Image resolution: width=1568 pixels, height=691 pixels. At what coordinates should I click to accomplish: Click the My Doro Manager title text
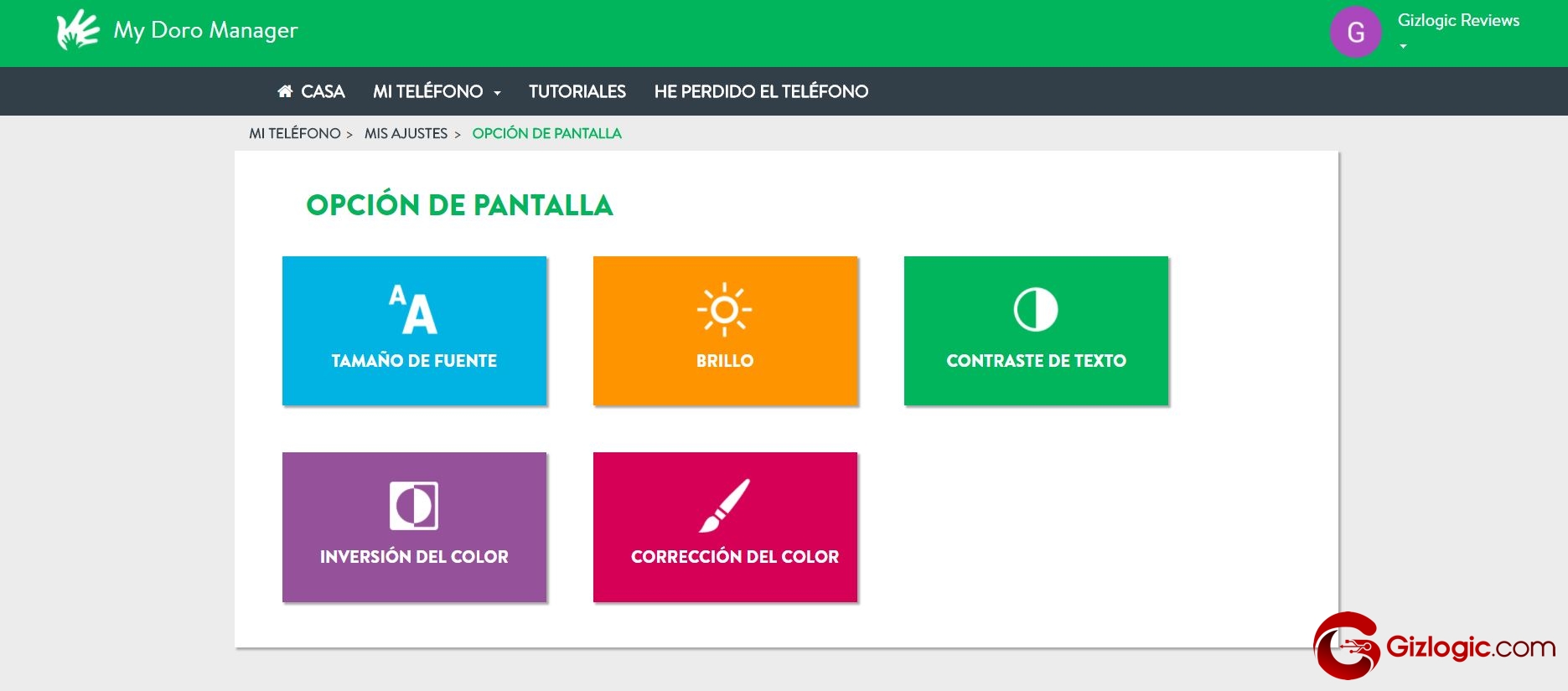tap(205, 30)
